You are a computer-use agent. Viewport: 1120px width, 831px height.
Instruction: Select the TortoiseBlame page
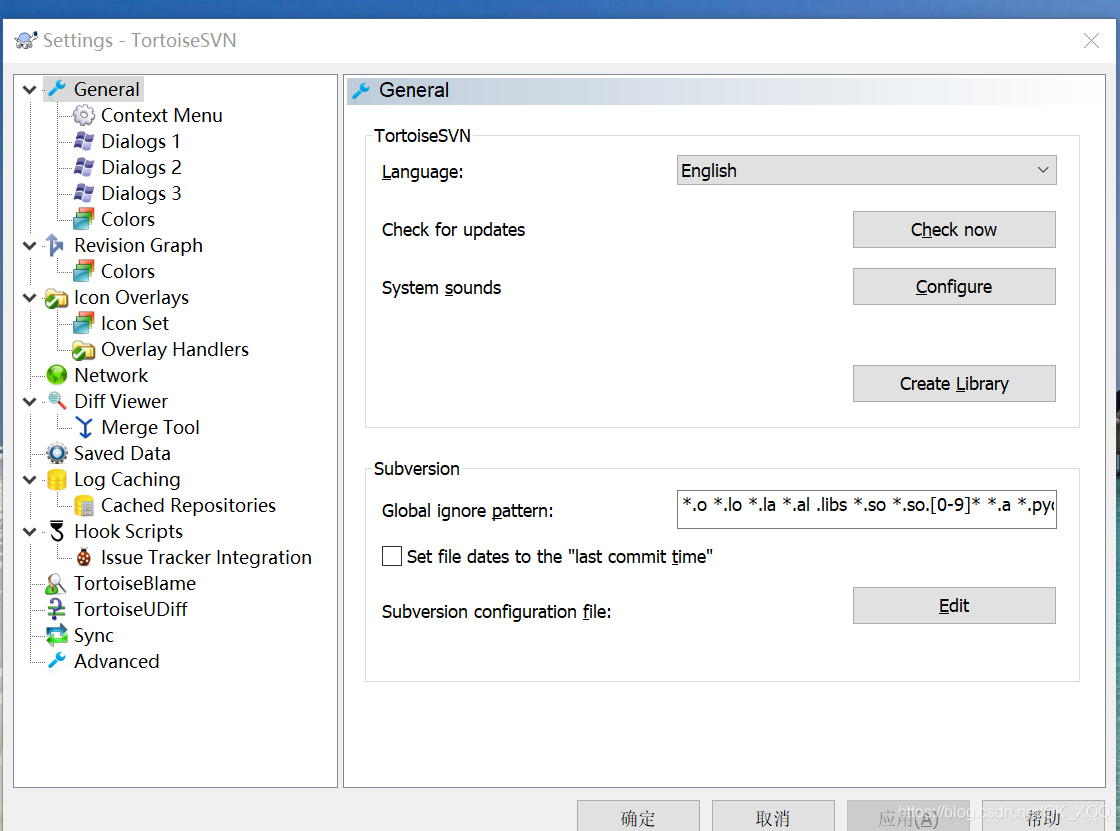134,584
